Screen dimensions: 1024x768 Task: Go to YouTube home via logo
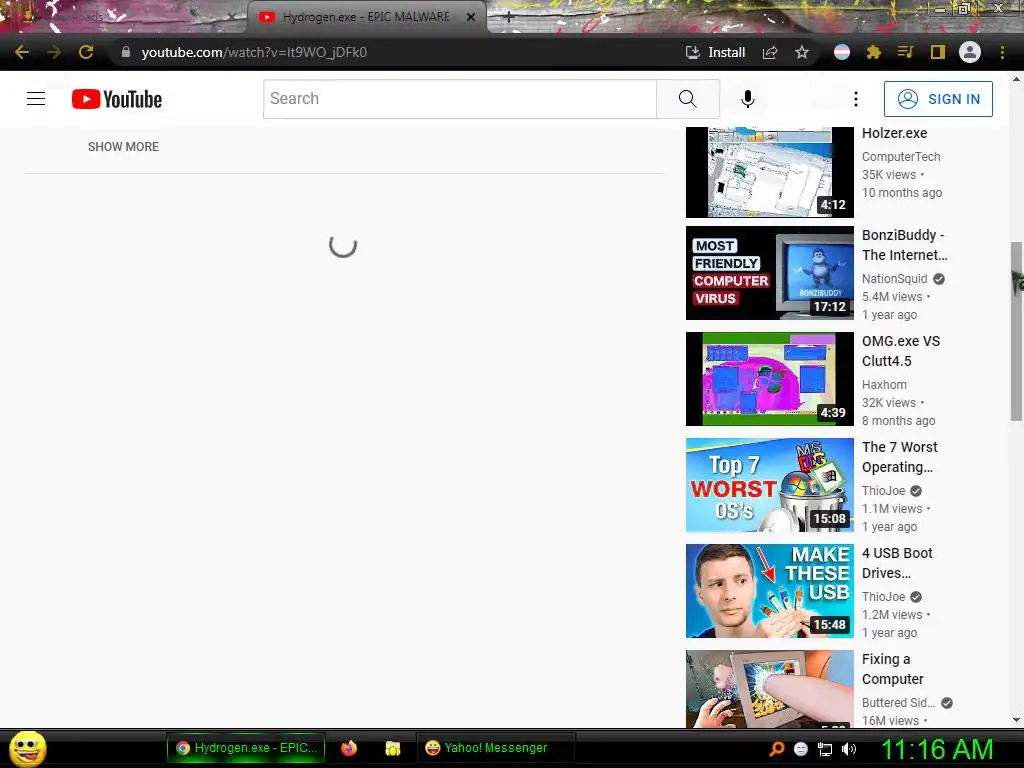(x=117, y=99)
